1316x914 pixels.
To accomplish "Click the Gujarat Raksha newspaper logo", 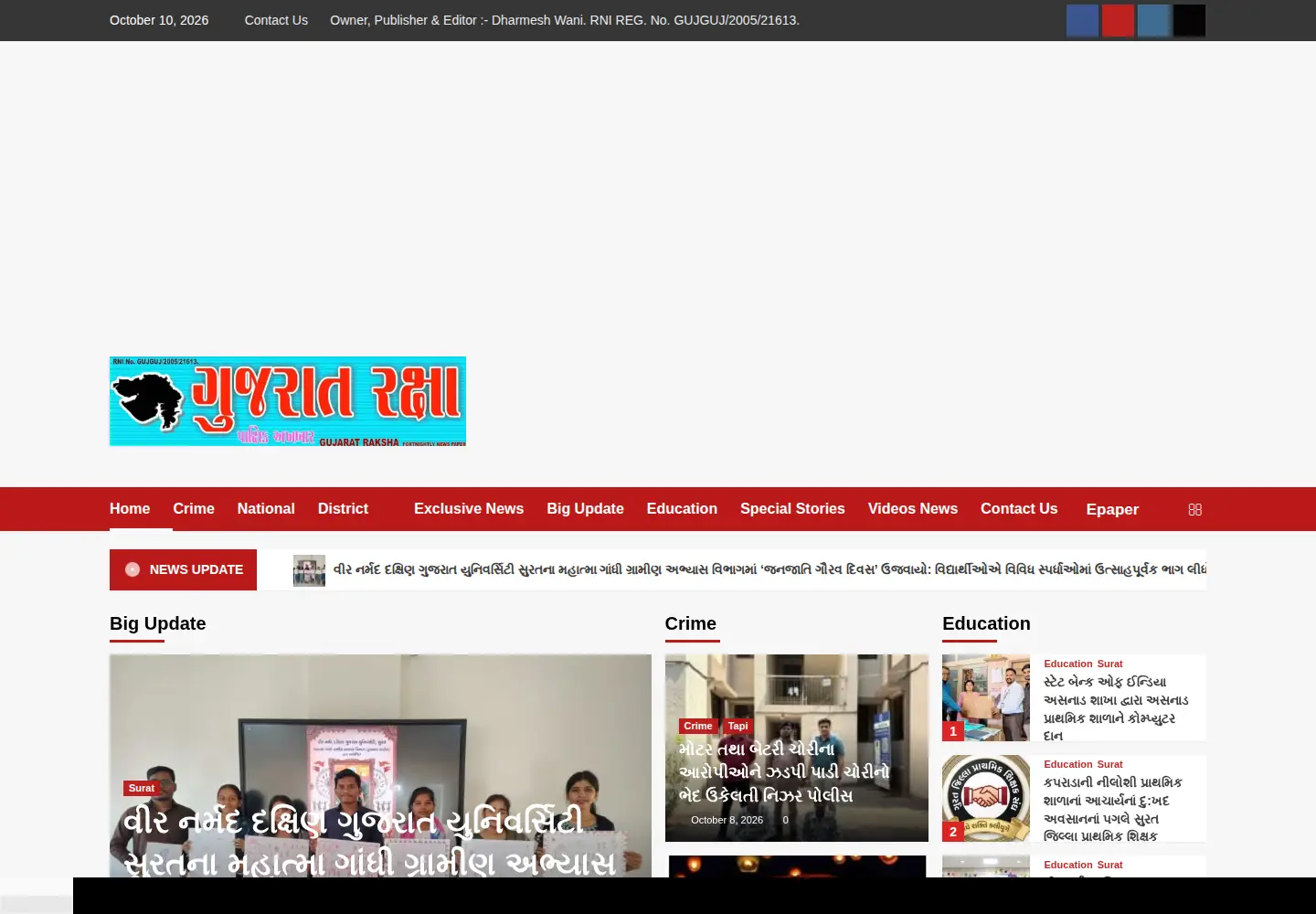I will (x=288, y=401).
